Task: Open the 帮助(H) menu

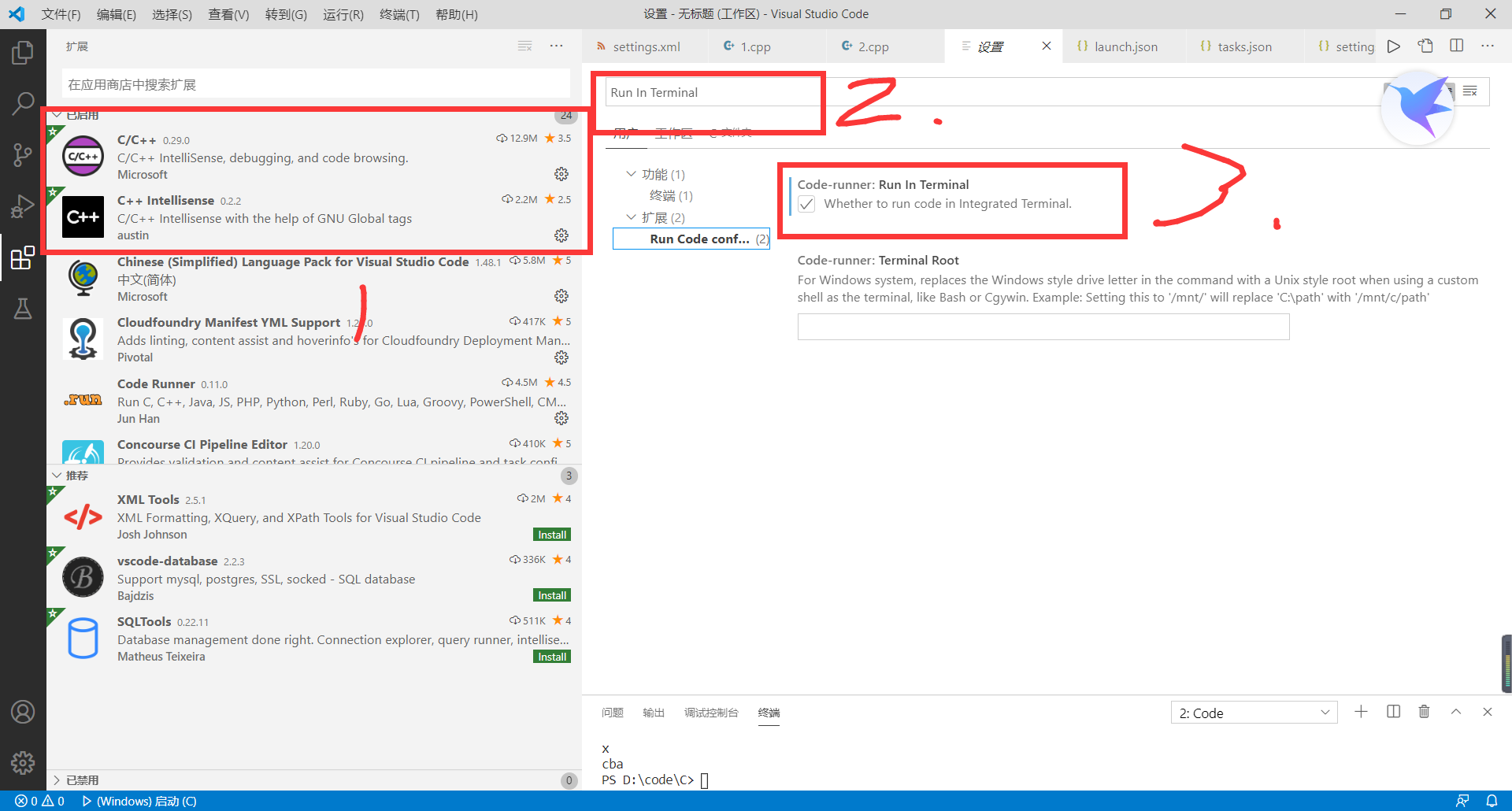Action: coord(456,14)
